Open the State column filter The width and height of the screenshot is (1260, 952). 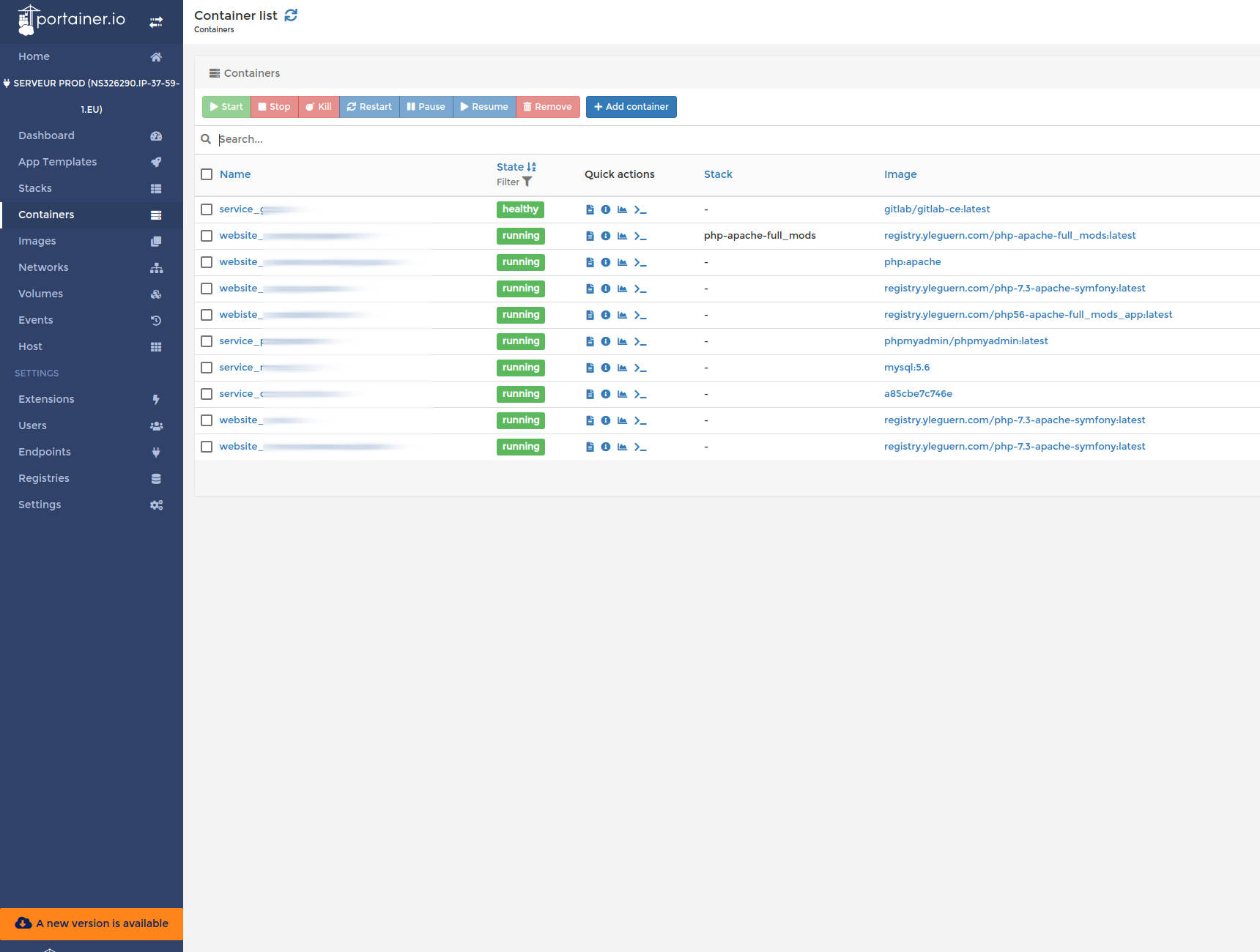[528, 182]
